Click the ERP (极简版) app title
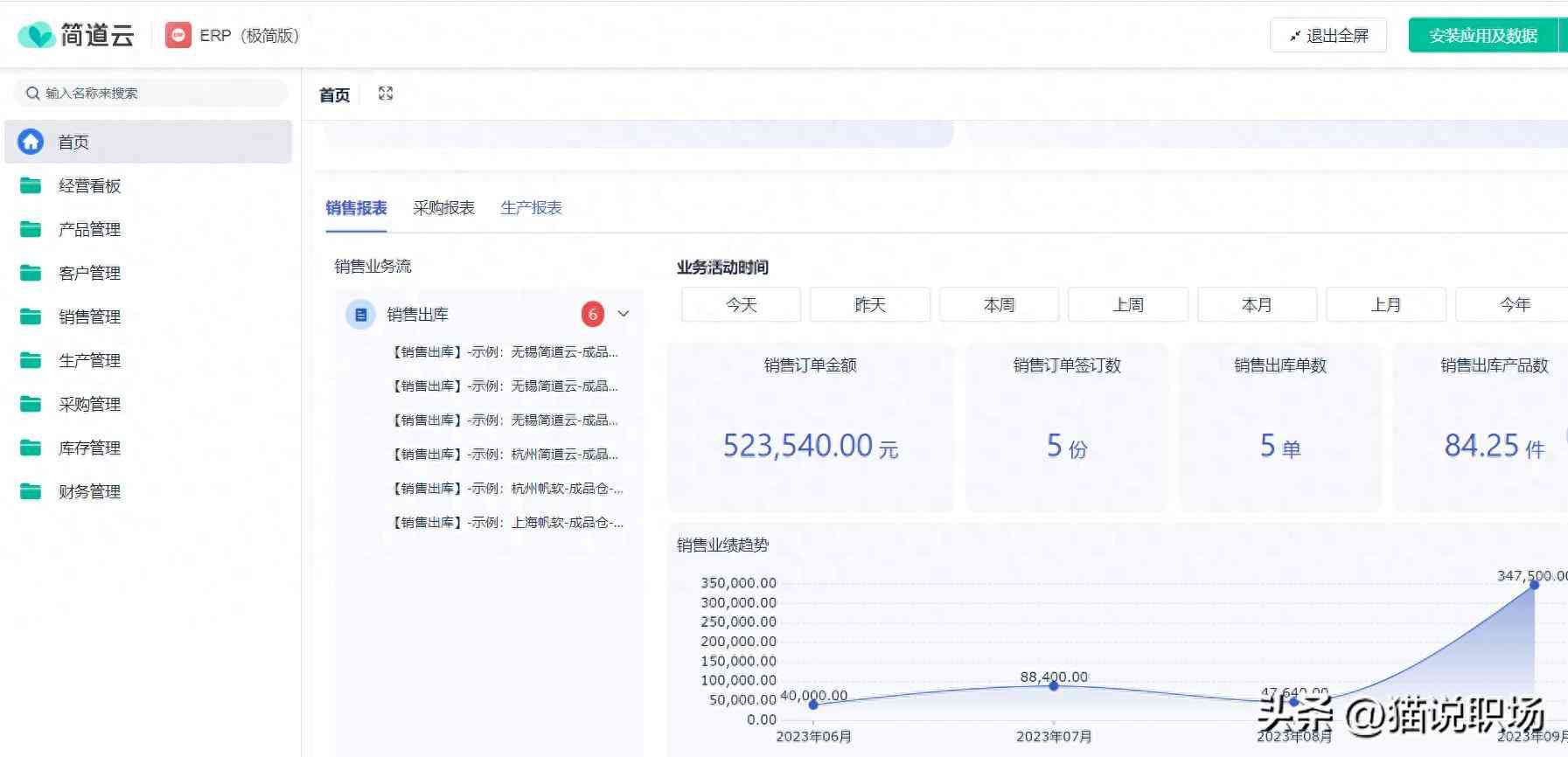 (x=249, y=36)
